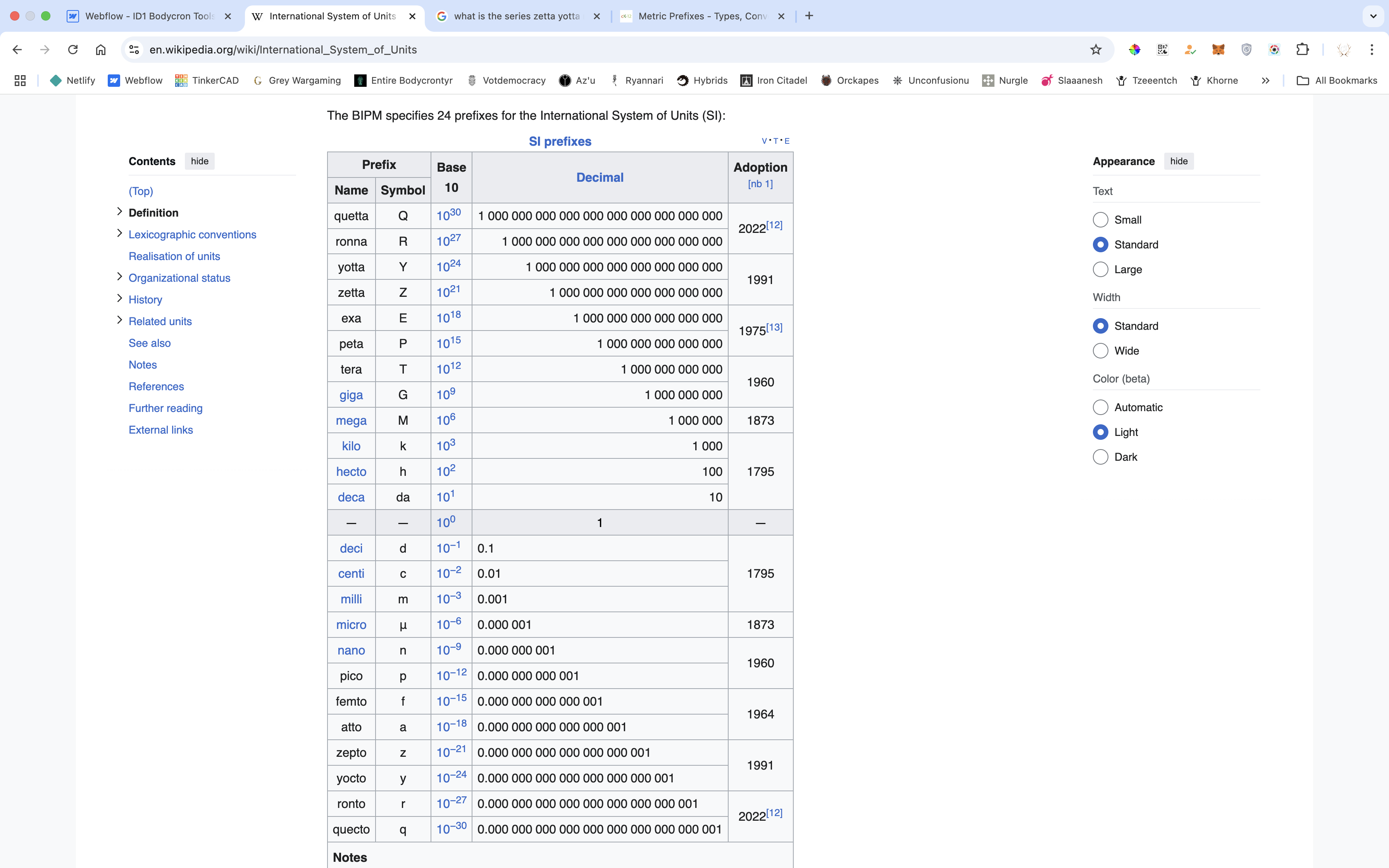Click the site information icon in address bar
Viewport: 1389px width, 868px height.
[x=134, y=49]
